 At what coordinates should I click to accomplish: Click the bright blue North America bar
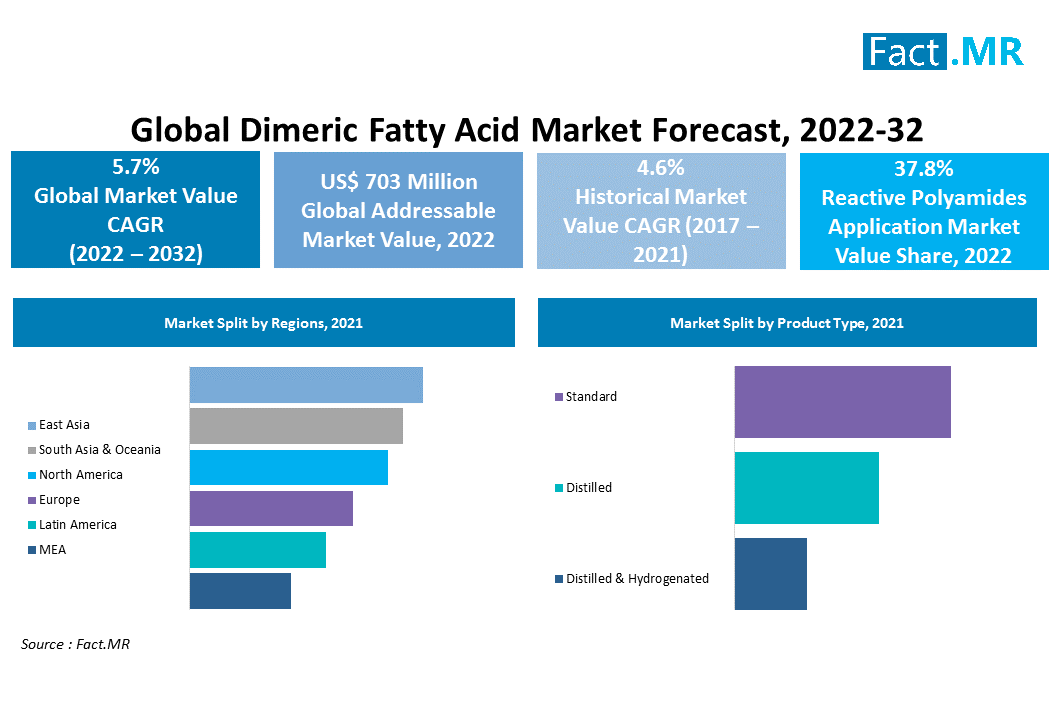click(289, 467)
